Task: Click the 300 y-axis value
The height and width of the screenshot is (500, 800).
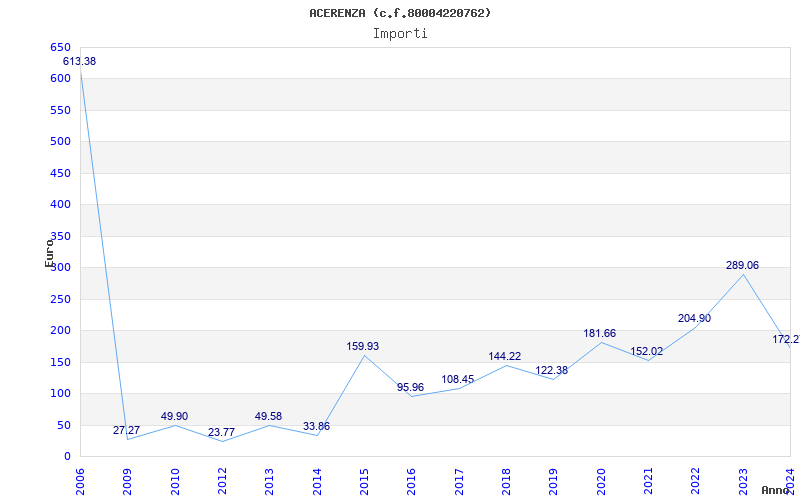Action: [60, 268]
